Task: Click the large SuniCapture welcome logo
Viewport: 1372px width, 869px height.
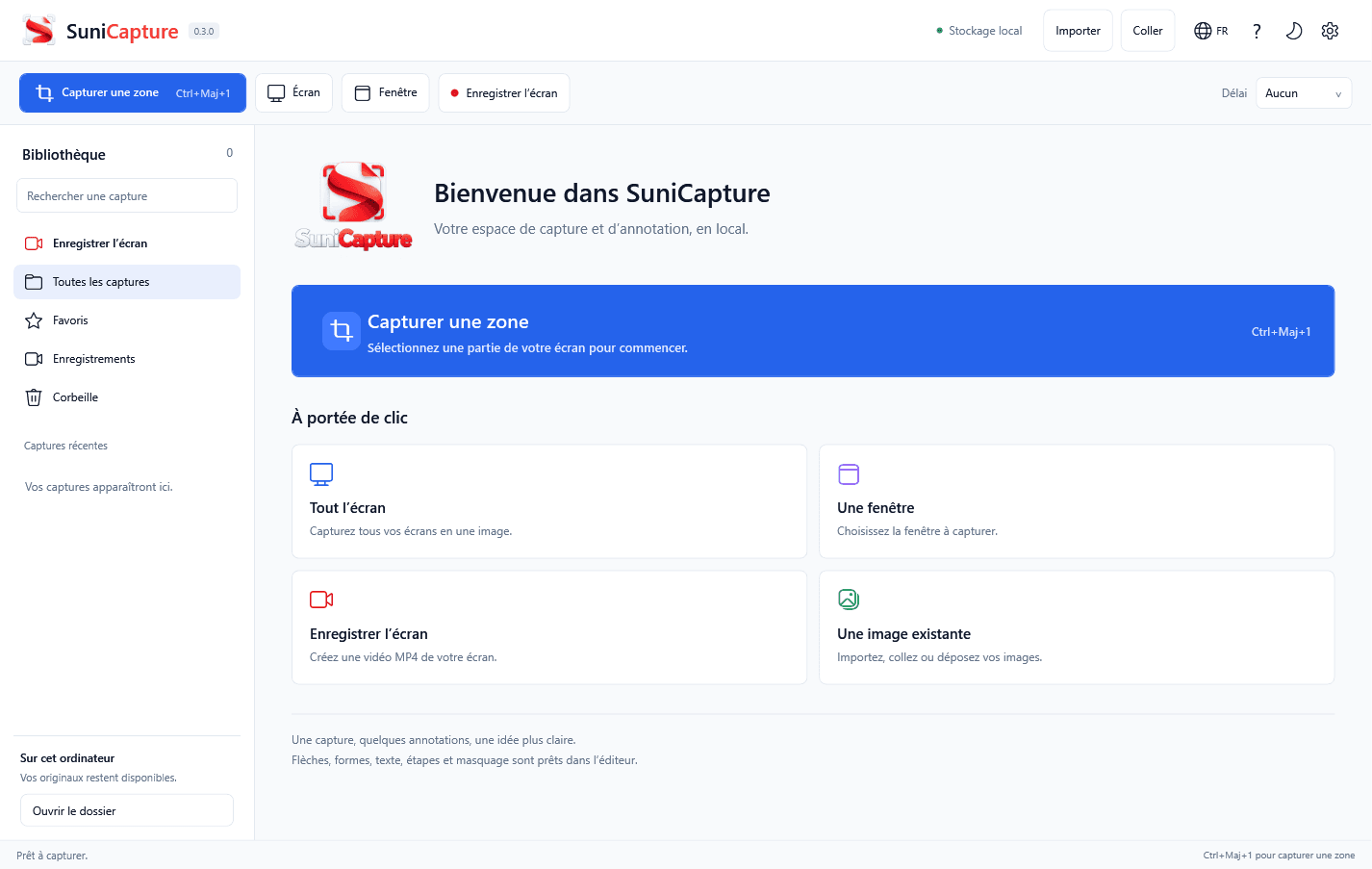Action: click(x=354, y=206)
